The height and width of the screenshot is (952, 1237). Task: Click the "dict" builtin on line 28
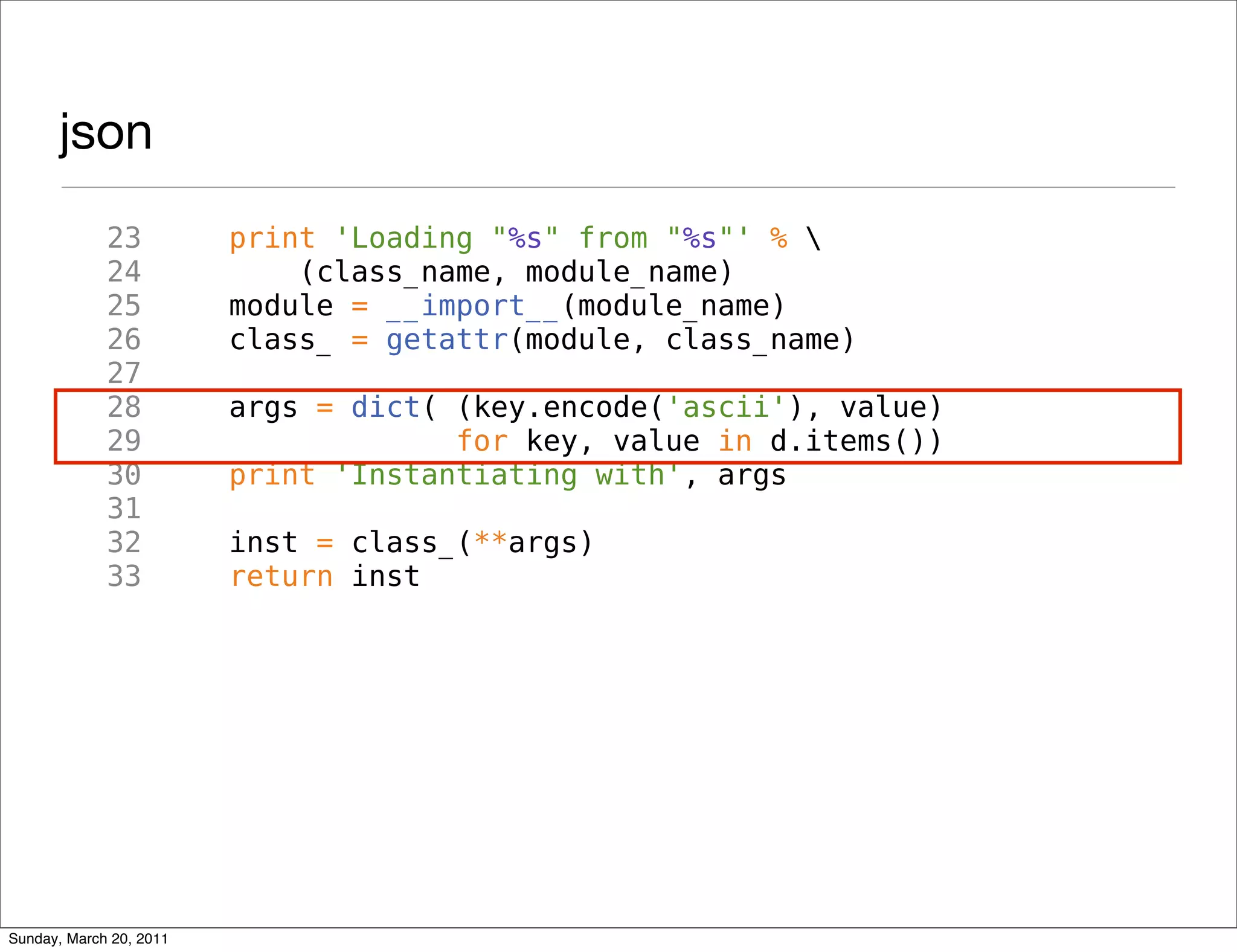click(385, 407)
